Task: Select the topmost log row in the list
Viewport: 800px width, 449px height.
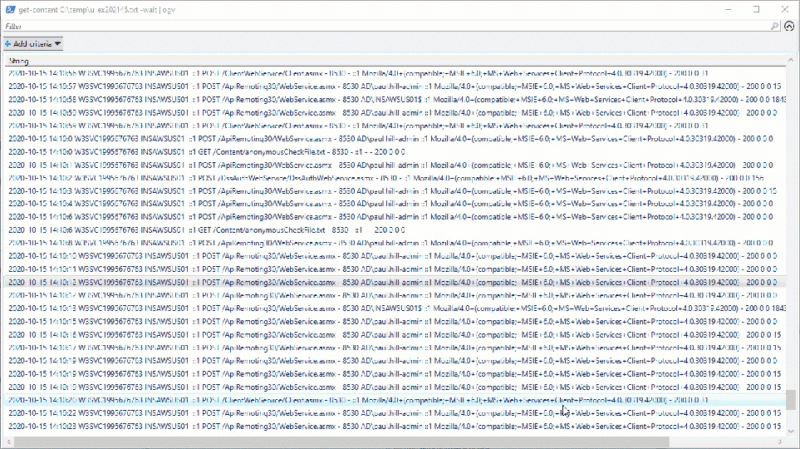Action: coord(300,74)
